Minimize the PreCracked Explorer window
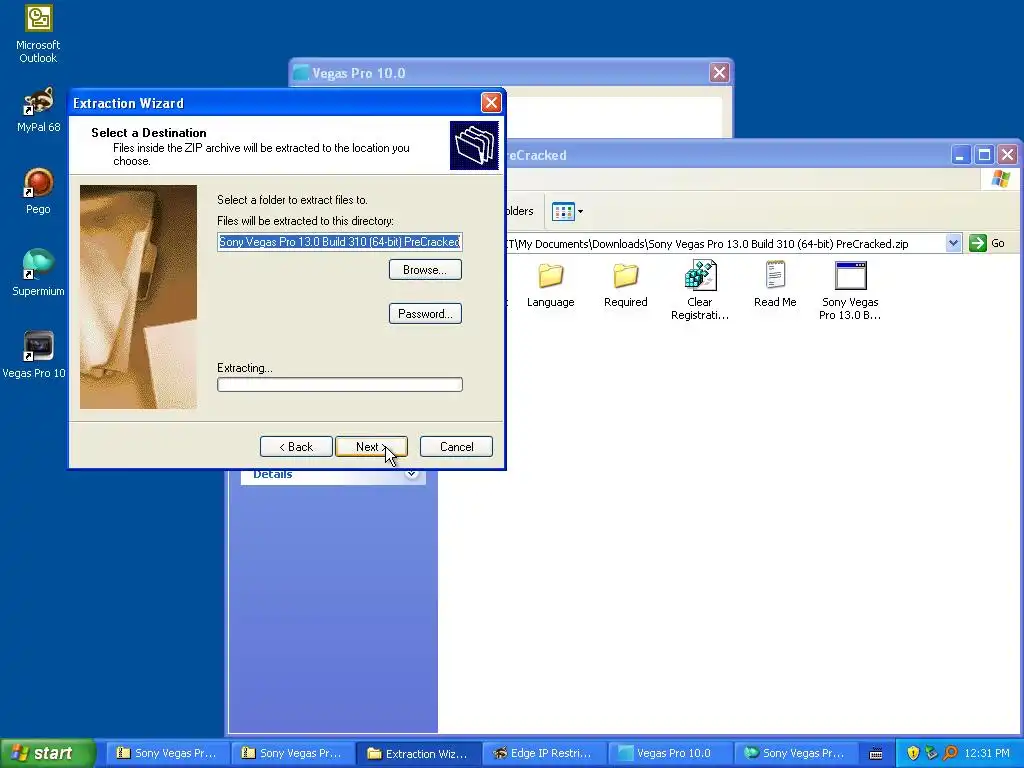This screenshot has width=1024, height=768. pos(960,155)
